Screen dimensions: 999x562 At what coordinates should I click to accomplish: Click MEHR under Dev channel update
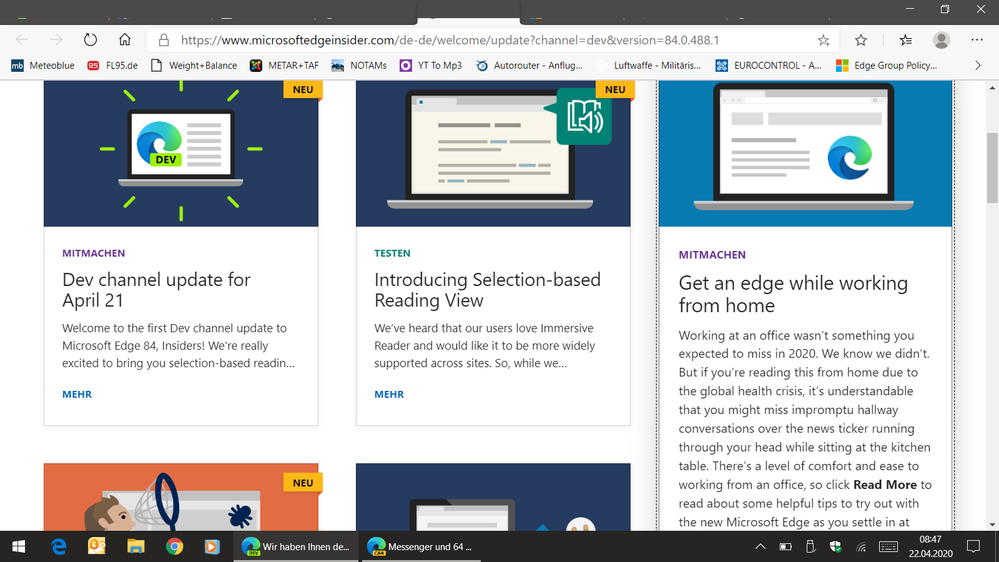[x=77, y=394]
